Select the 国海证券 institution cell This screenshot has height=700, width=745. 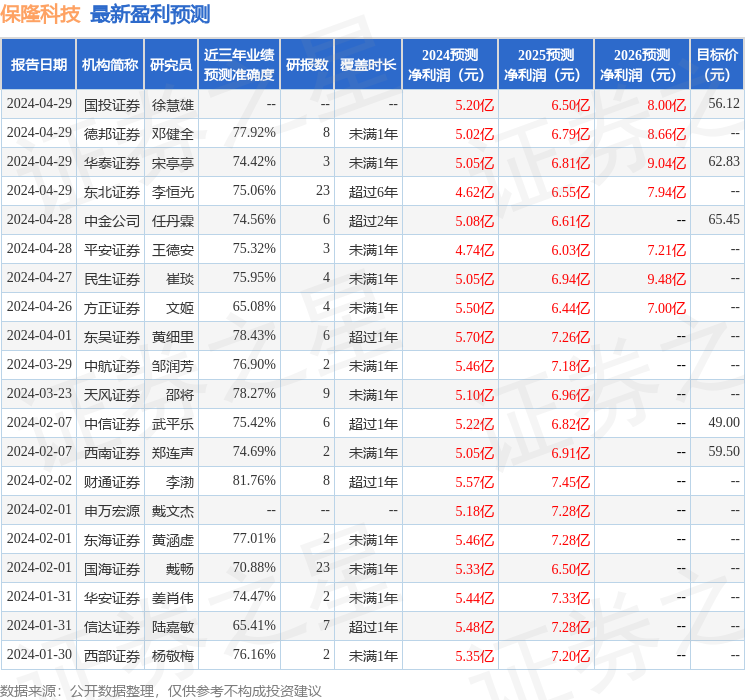point(112,569)
